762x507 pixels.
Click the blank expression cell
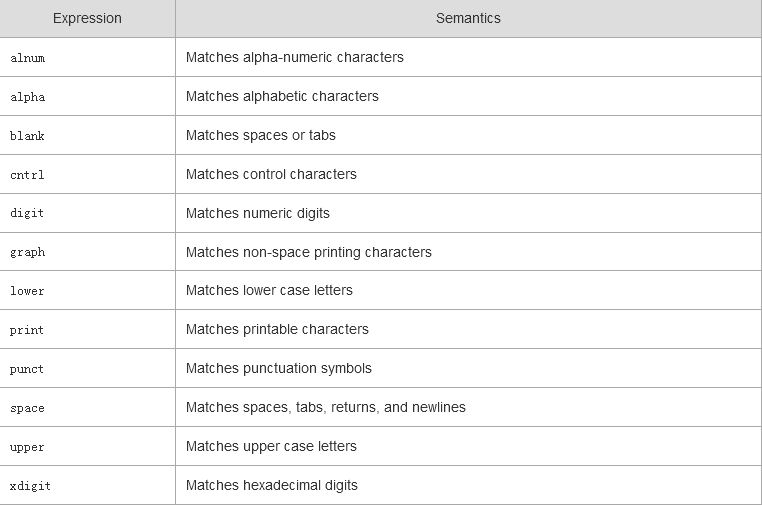click(x=28, y=136)
